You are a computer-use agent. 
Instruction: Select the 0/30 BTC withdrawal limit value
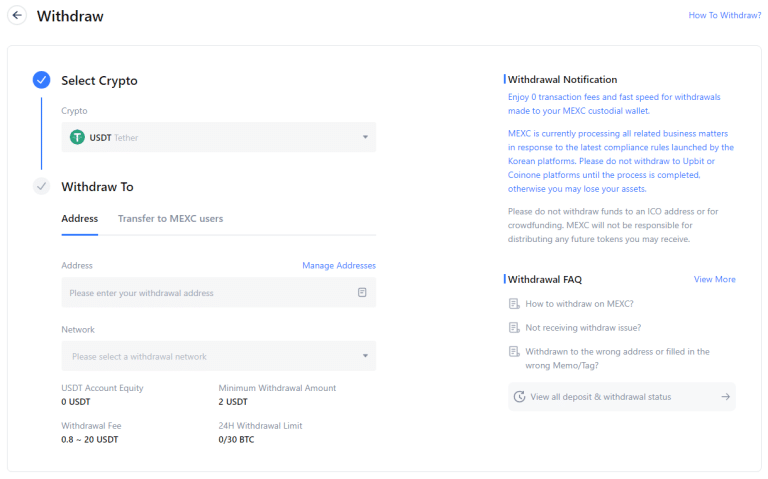click(236, 439)
